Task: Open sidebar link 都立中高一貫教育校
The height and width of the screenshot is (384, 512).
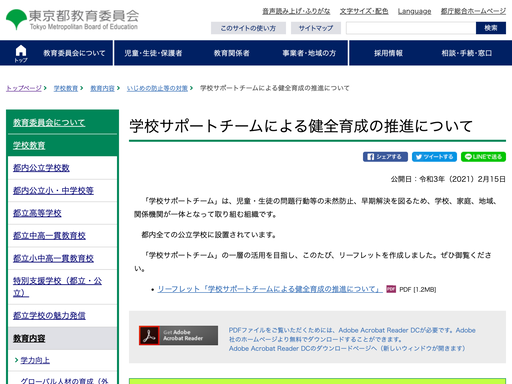Action: pyautogui.click(x=49, y=236)
